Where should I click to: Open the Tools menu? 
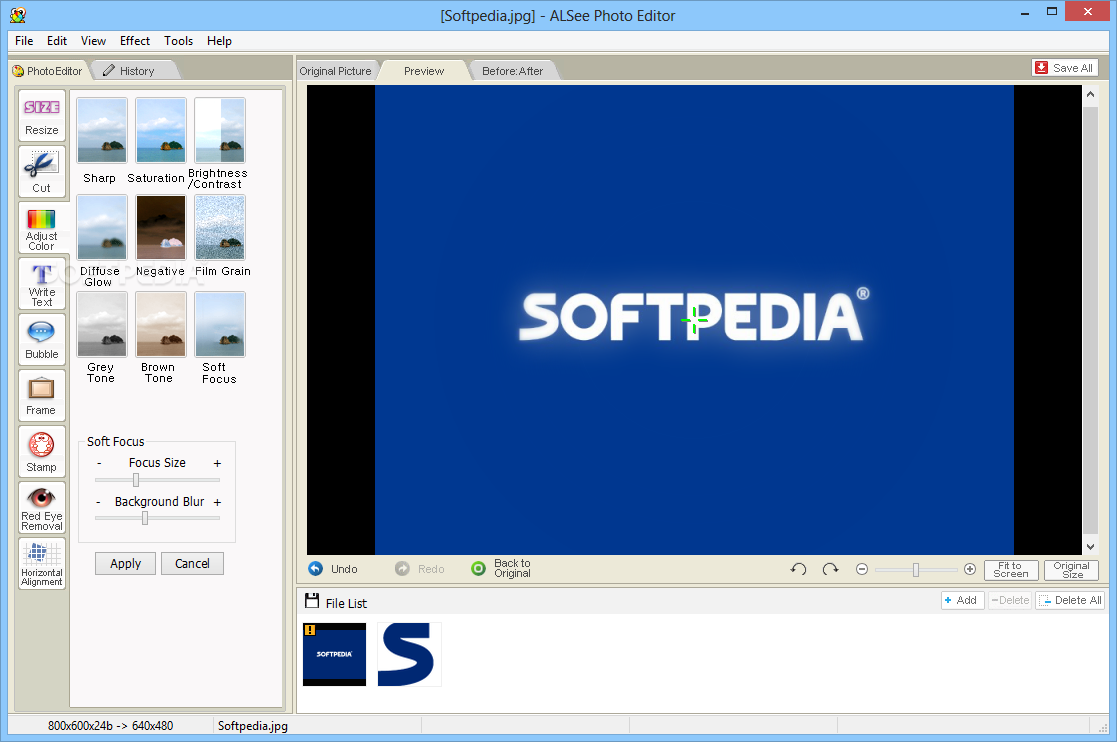click(x=178, y=41)
